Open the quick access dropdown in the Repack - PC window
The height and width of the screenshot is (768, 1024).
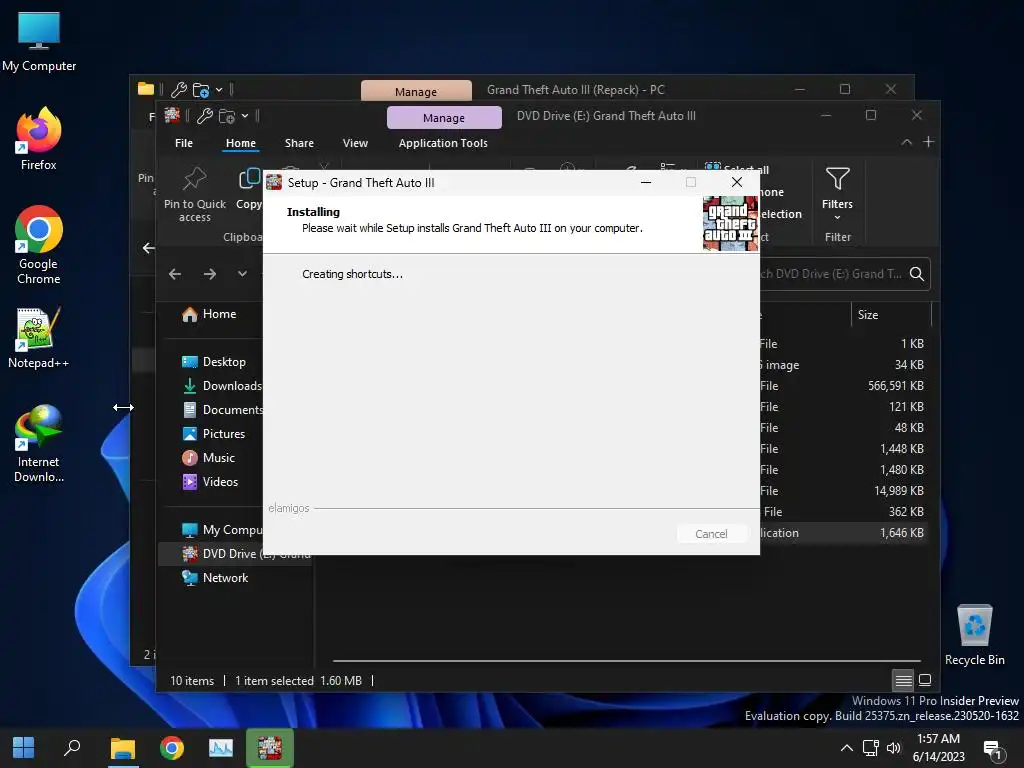click(x=219, y=89)
